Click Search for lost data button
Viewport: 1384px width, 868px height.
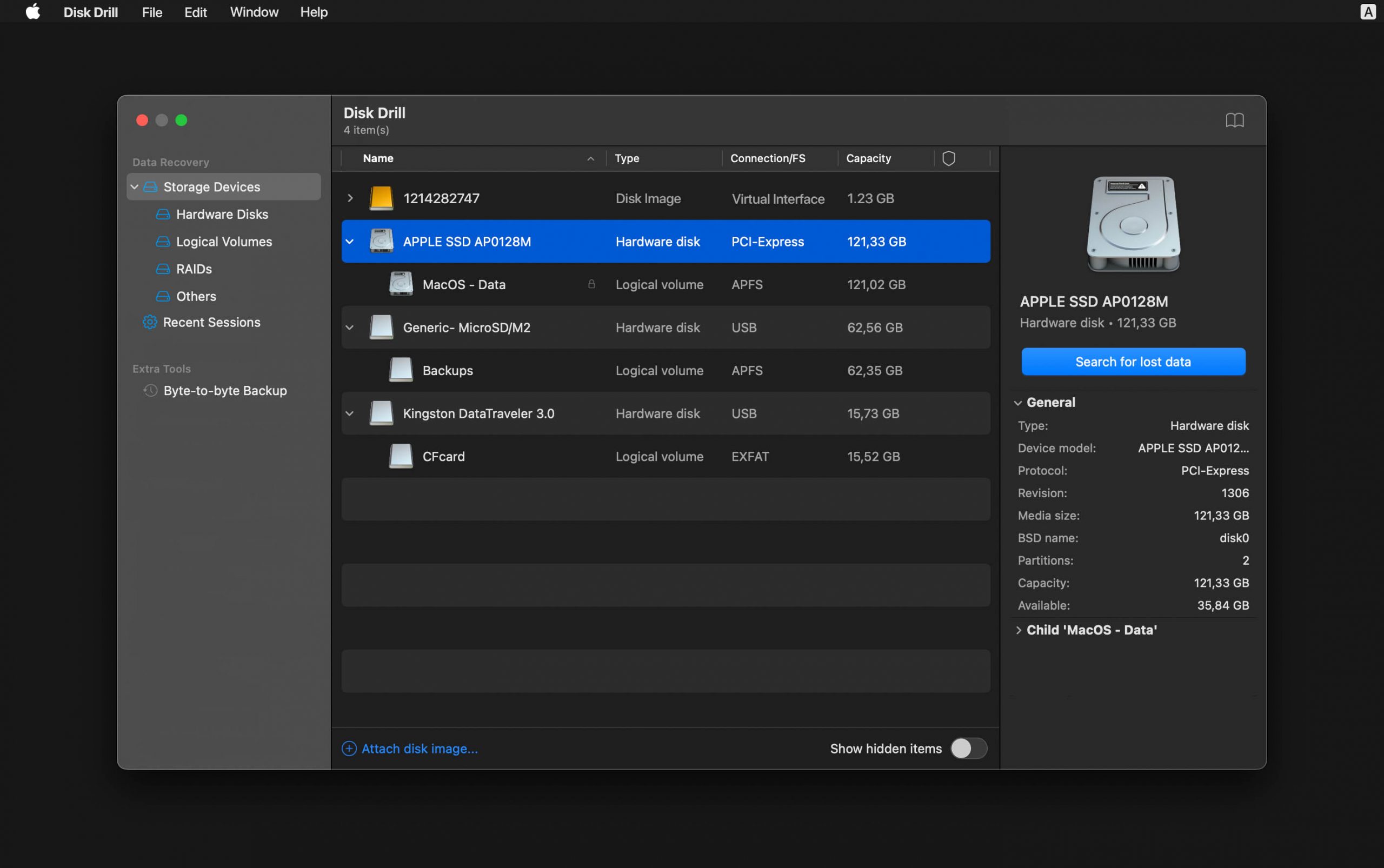(1133, 362)
